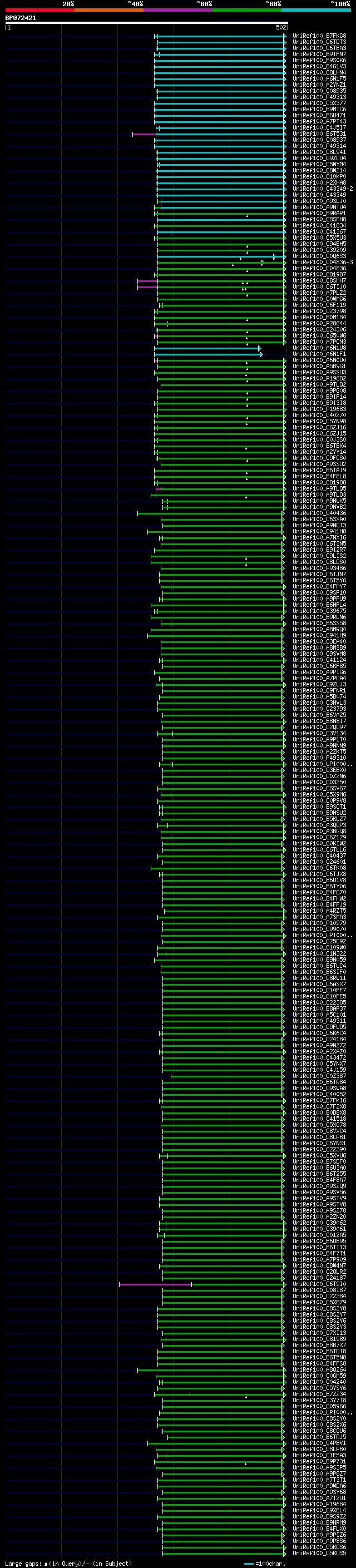Click hit label UniRef100_Q43472

coord(319,1057)
